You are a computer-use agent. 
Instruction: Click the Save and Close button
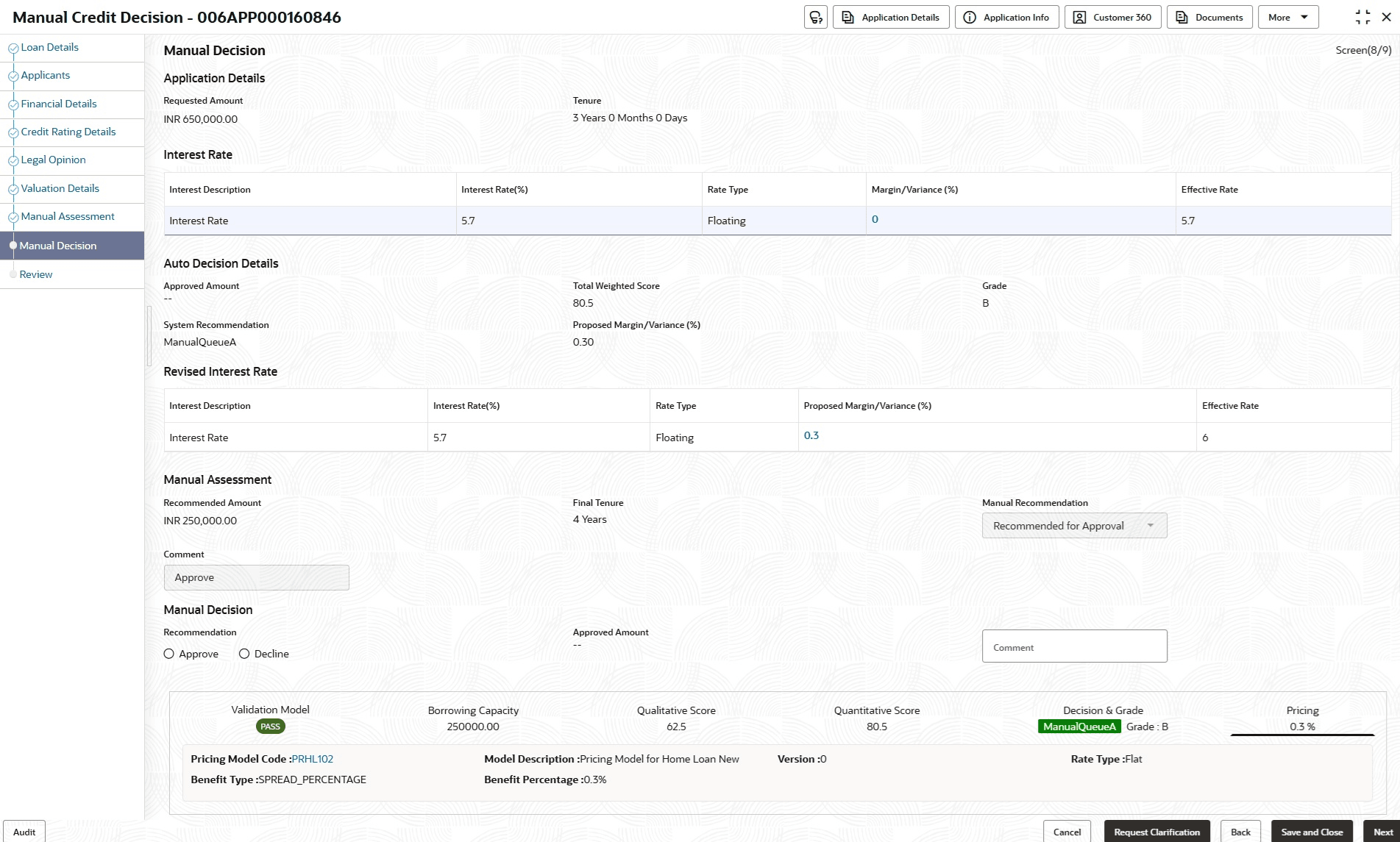[x=1312, y=832]
